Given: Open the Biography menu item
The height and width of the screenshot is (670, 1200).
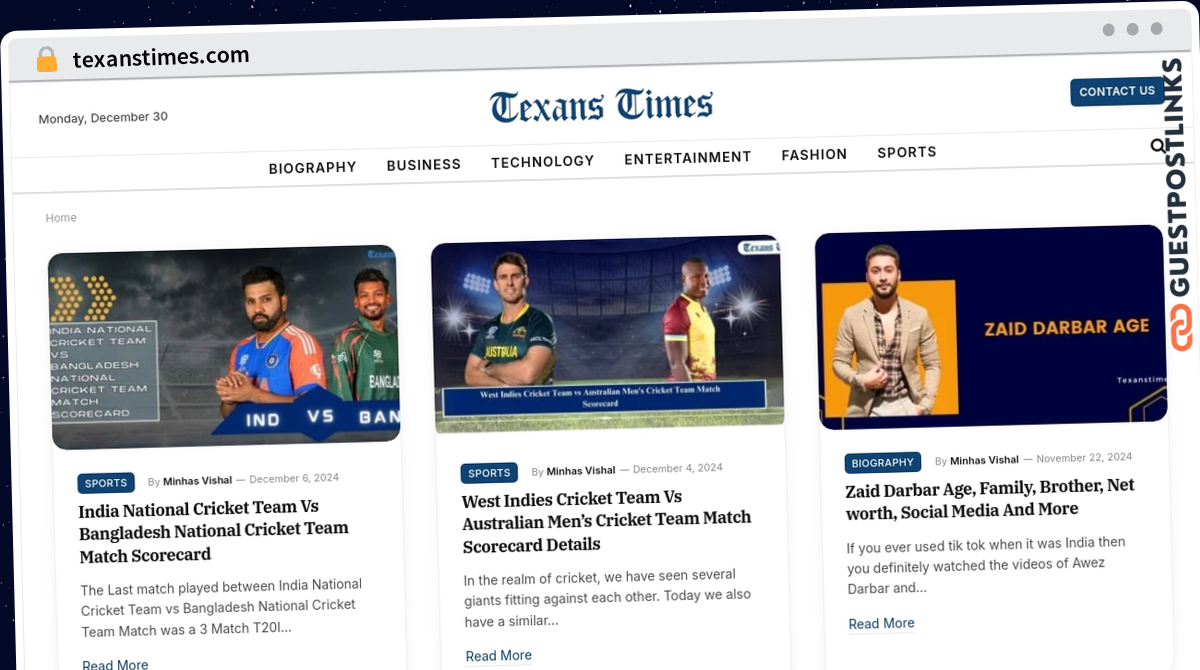Looking at the screenshot, I should (x=312, y=167).
